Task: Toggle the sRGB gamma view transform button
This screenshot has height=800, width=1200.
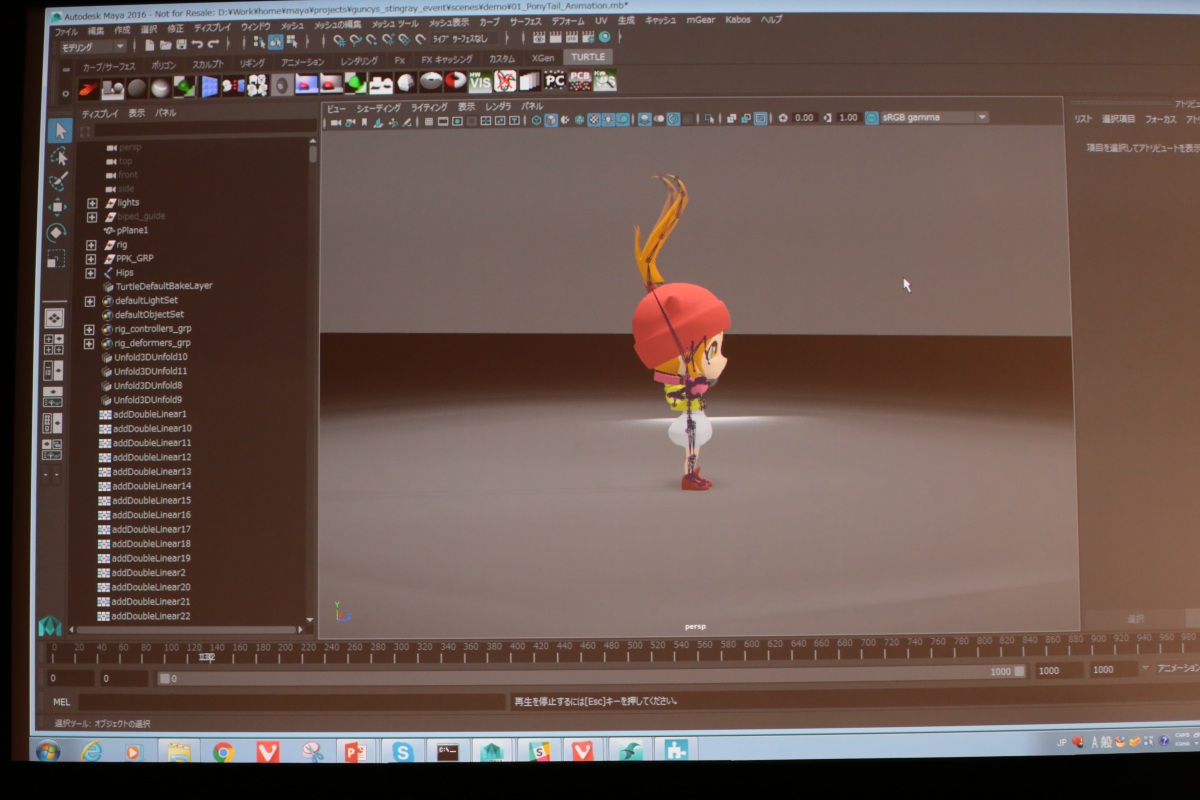Action: 871,118
